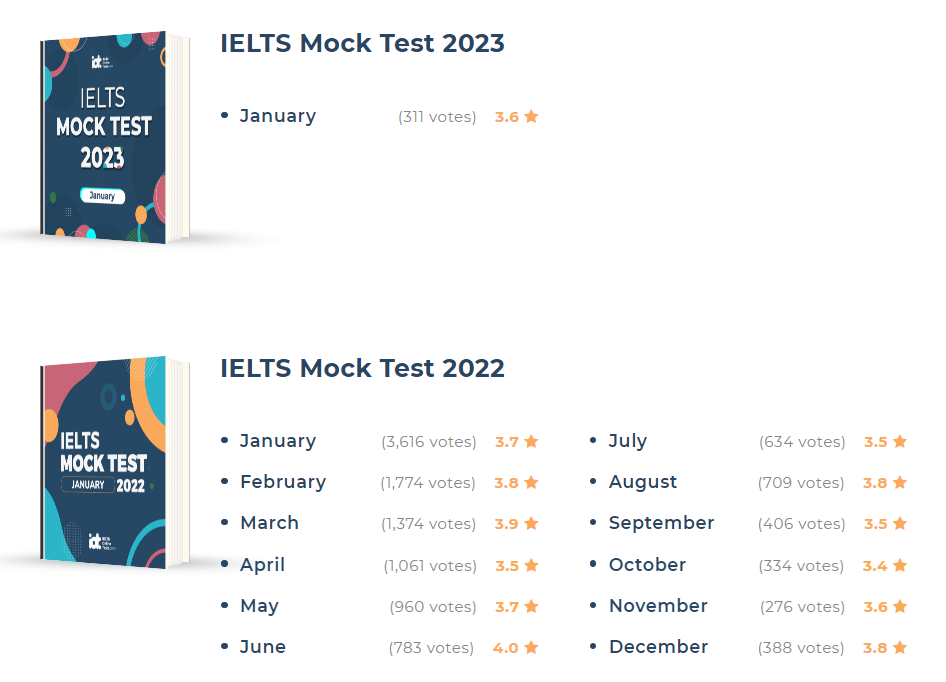Choose the May 2022 mock test
Viewport: 946px width, 682px height.
259,606
